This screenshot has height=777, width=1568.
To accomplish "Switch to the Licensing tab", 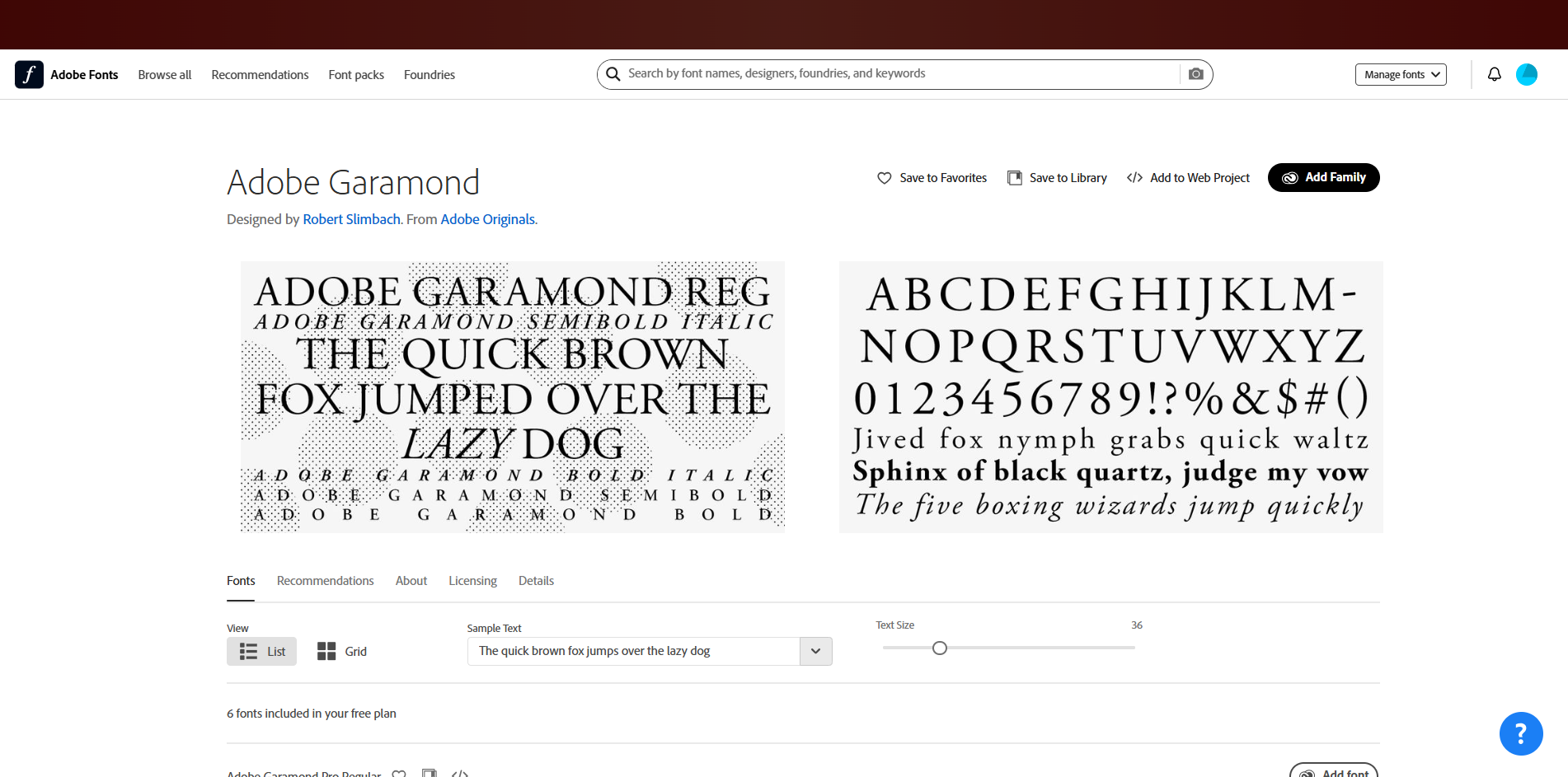I will (472, 580).
